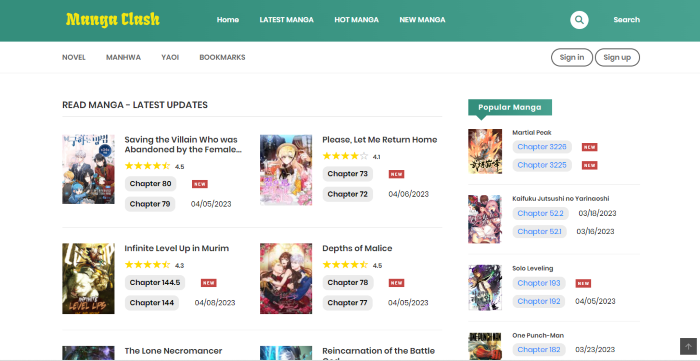This screenshot has width=700, height=361.
Task: Click date 04/05/2023 beside Chapter 79
Action: pos(211,204)
